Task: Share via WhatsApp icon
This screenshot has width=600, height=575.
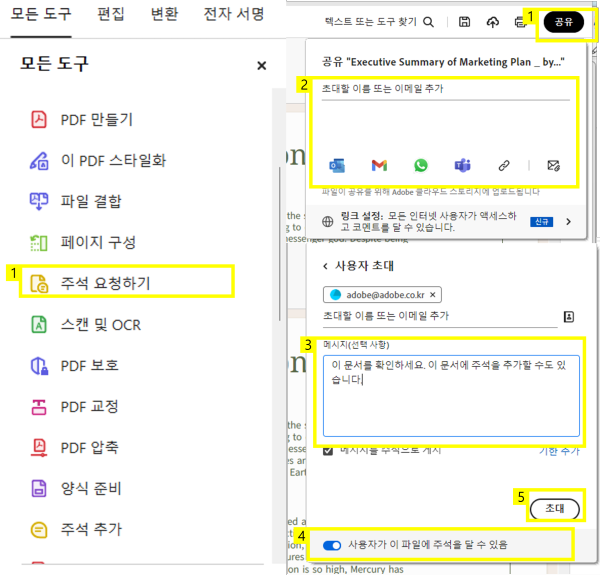Action: click(421, 166)
